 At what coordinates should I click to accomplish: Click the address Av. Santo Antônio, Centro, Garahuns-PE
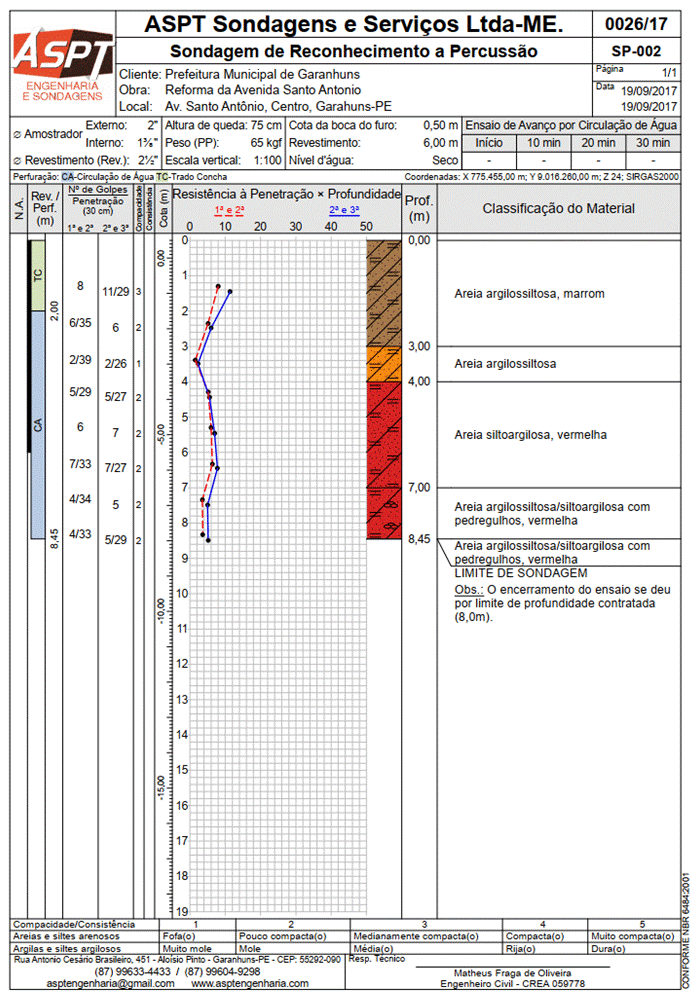278,106
